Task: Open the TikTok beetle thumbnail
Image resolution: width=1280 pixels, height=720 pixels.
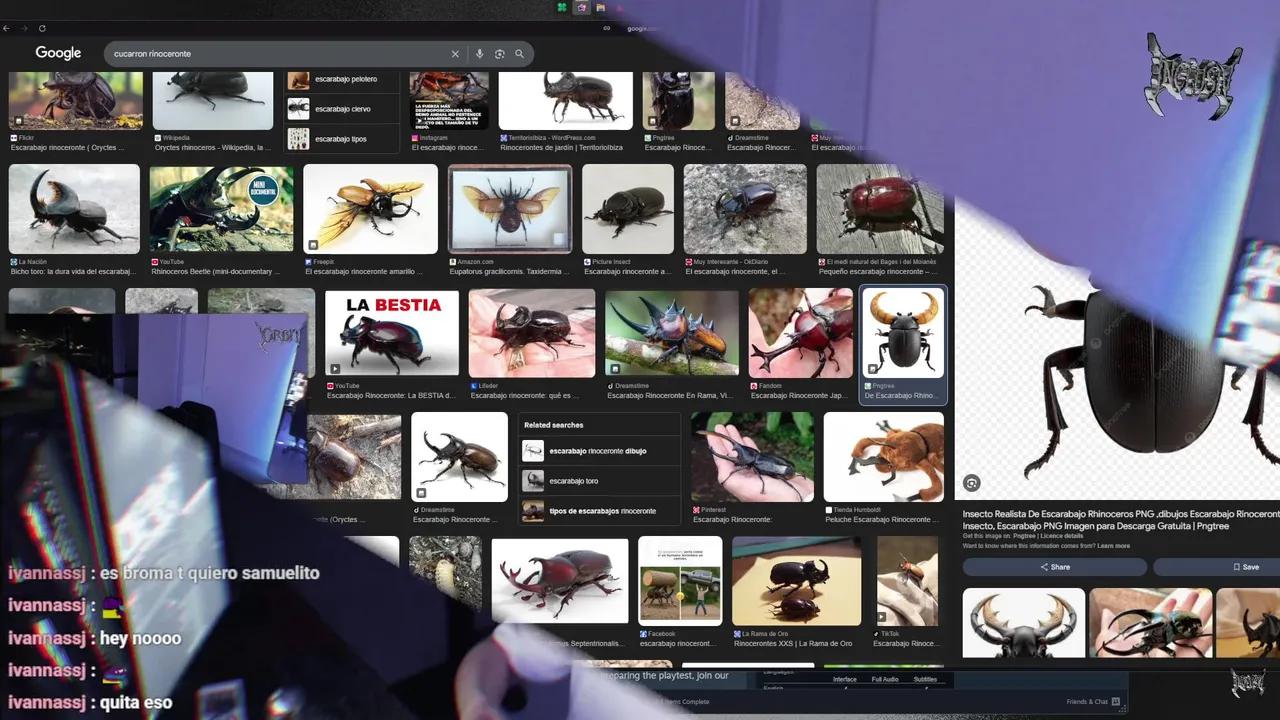Action: coord(907,581)
